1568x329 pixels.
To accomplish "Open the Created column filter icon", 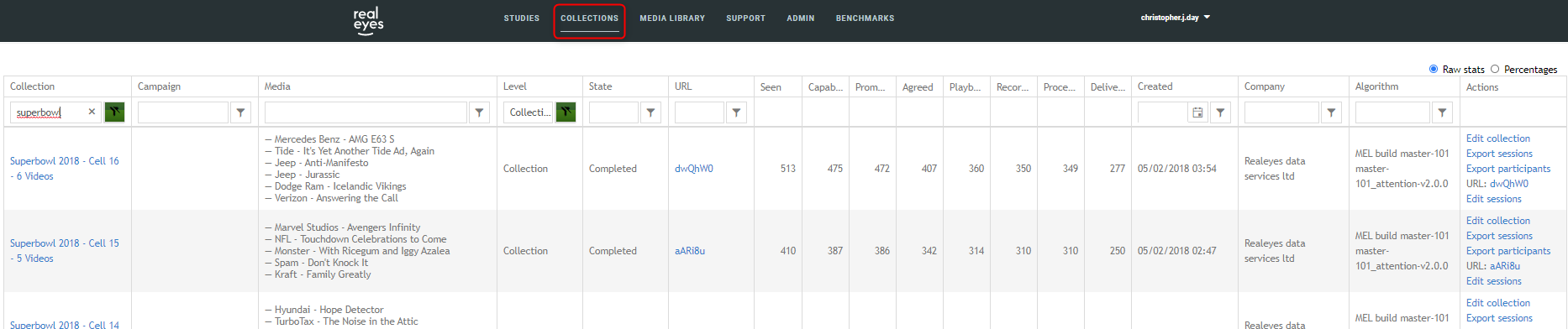I will (1221, 112).
